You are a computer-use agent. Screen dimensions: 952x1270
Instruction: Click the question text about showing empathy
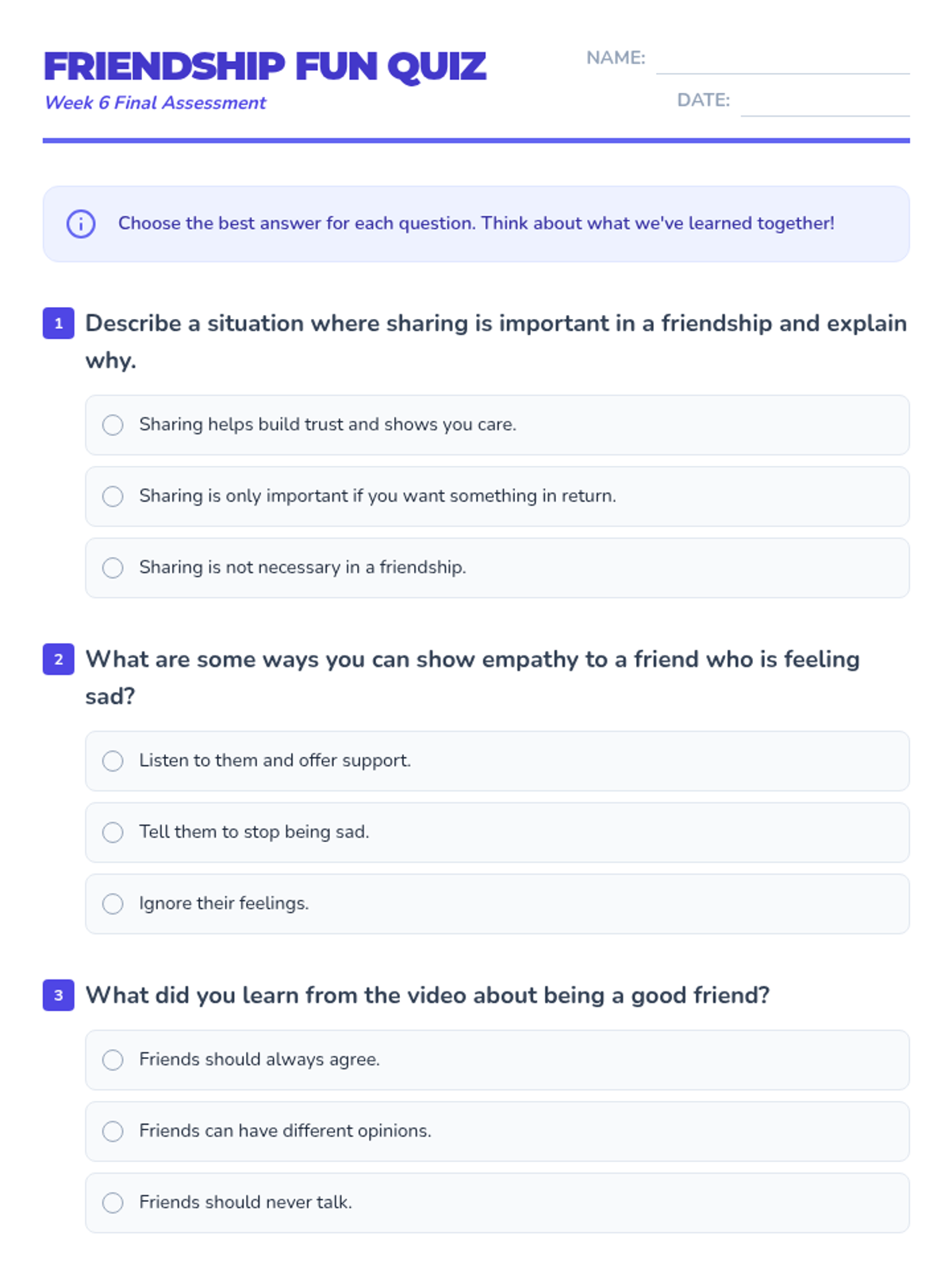pyautogui.click(x=472, y=660)
